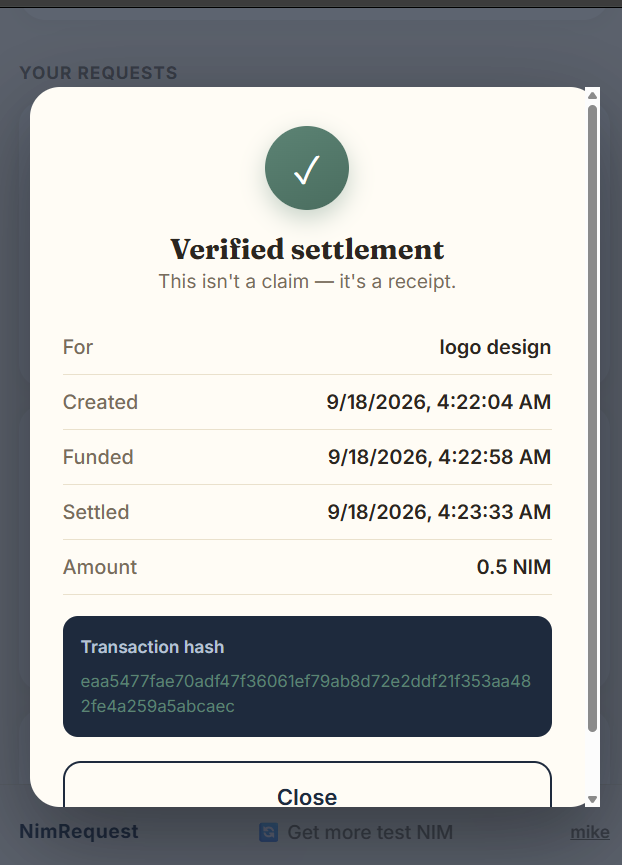
Task: Click the scrollbar down arrow in the receipt
Action: coord(593,799)
